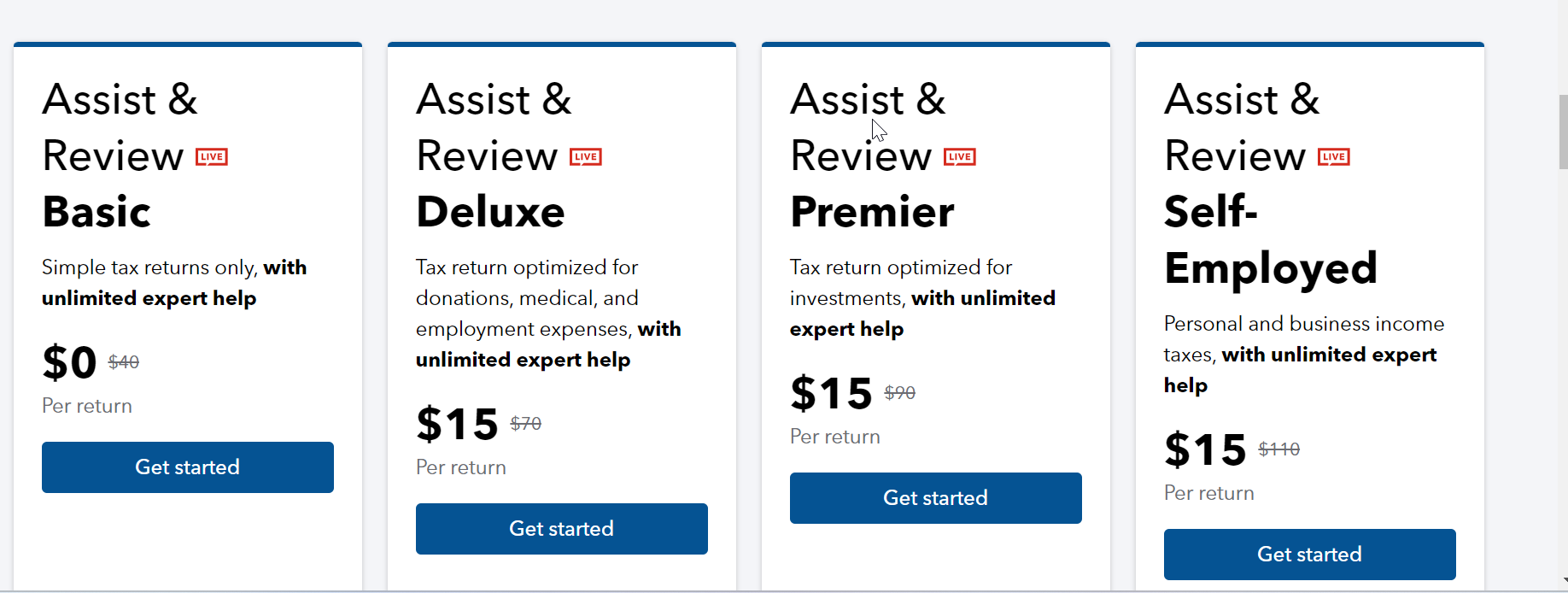The width and height of the screenshot is (1568, 593).
Task: Click the crossed-out $90 original price
Action: (900, 393)
